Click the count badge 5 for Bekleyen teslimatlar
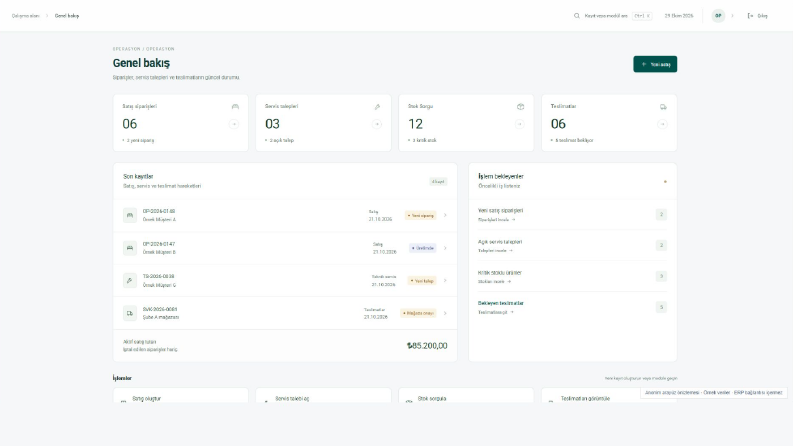The width and height of the screenshot is (793, 446). coord(661,307)
